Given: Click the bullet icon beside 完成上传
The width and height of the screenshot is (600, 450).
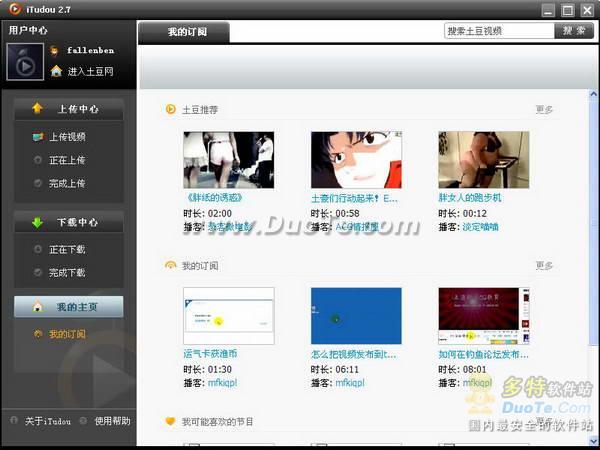Looking at the screenshot, I should [38, 183].
